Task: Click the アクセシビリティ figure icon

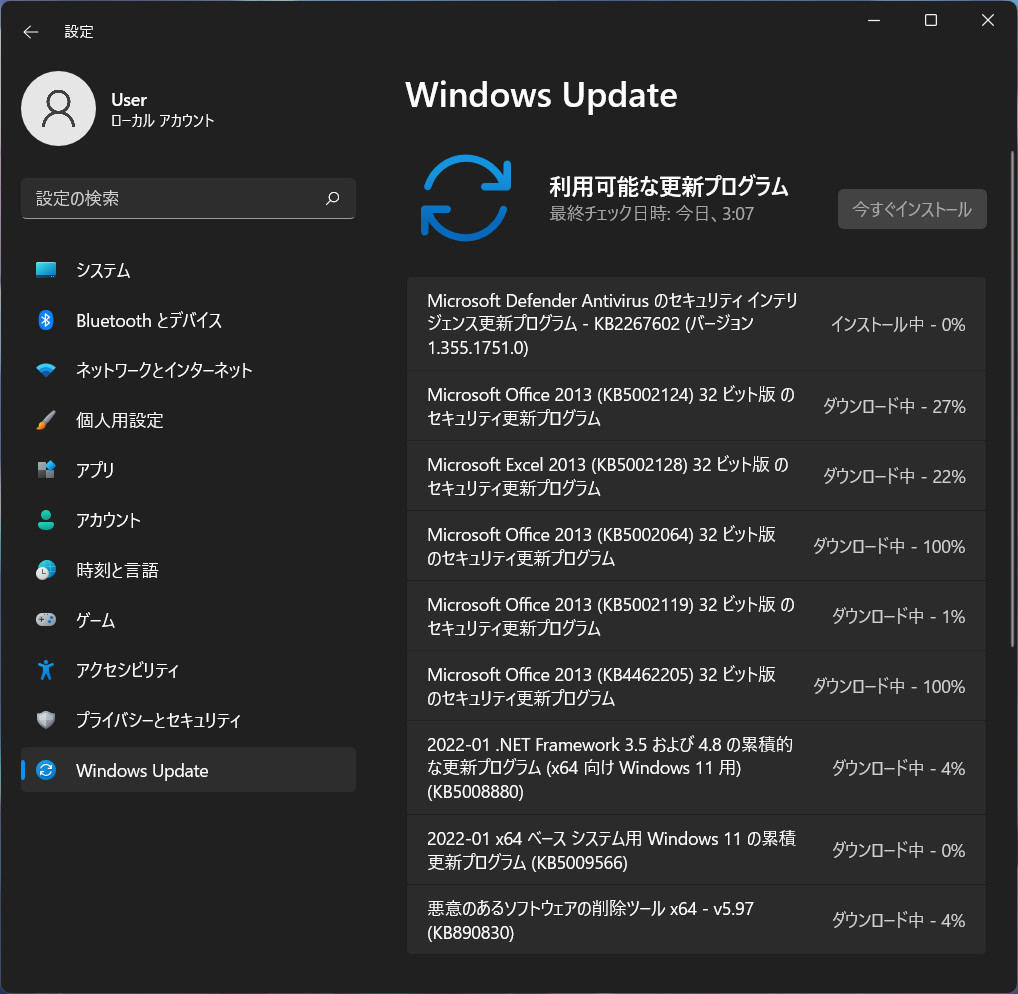Action: pos(45,669)
